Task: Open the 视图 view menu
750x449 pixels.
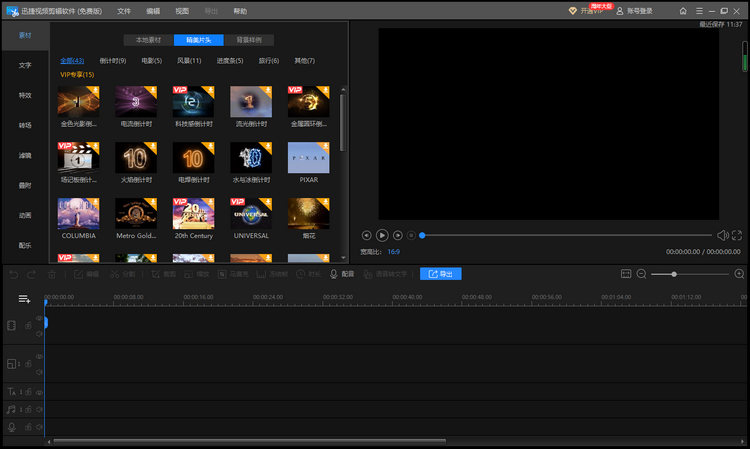Action: [182, 11]
